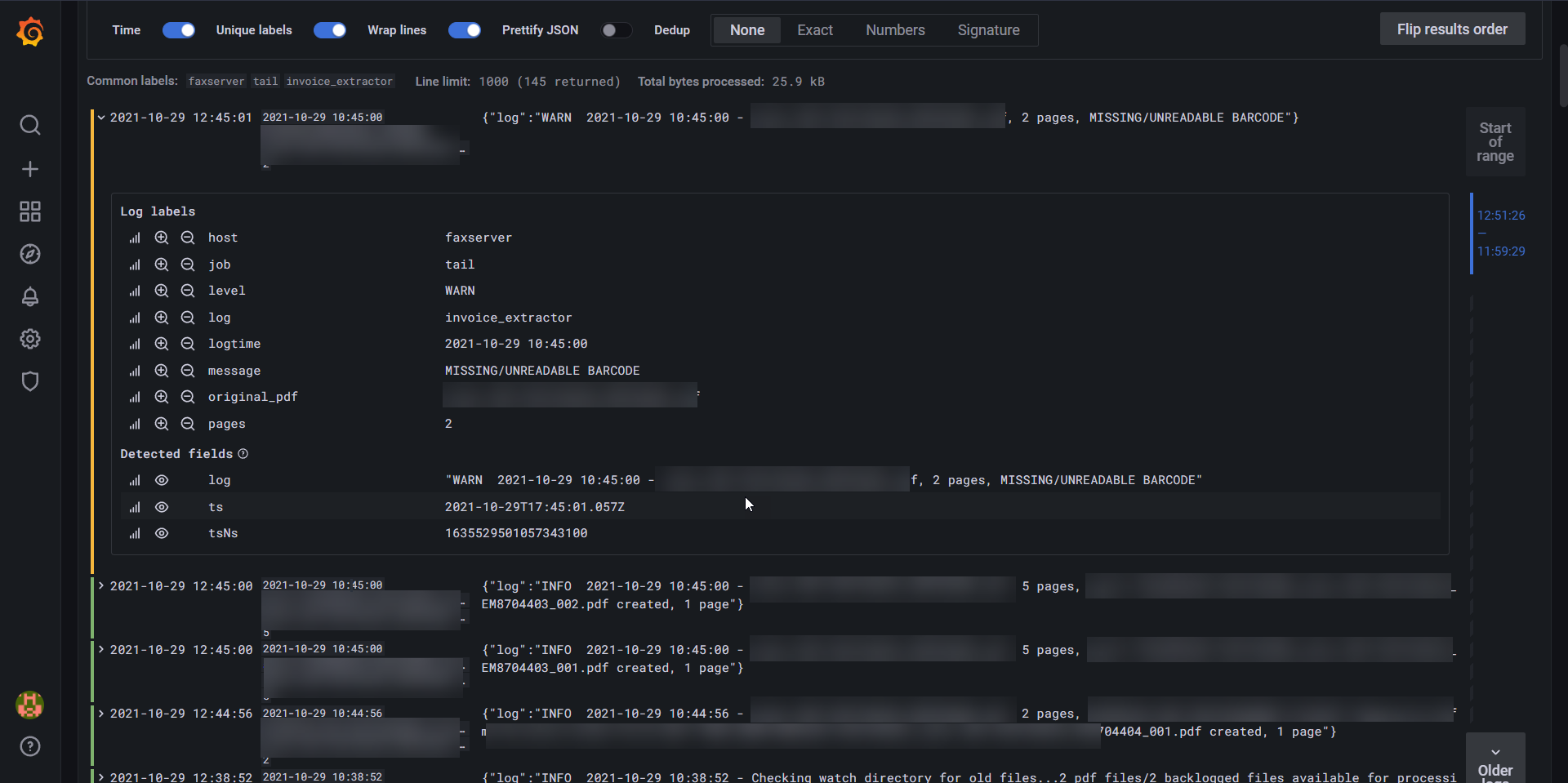The image size is (1568, 783).
Task: Open the Server Admin shield icon
Action: pos(30,381)
